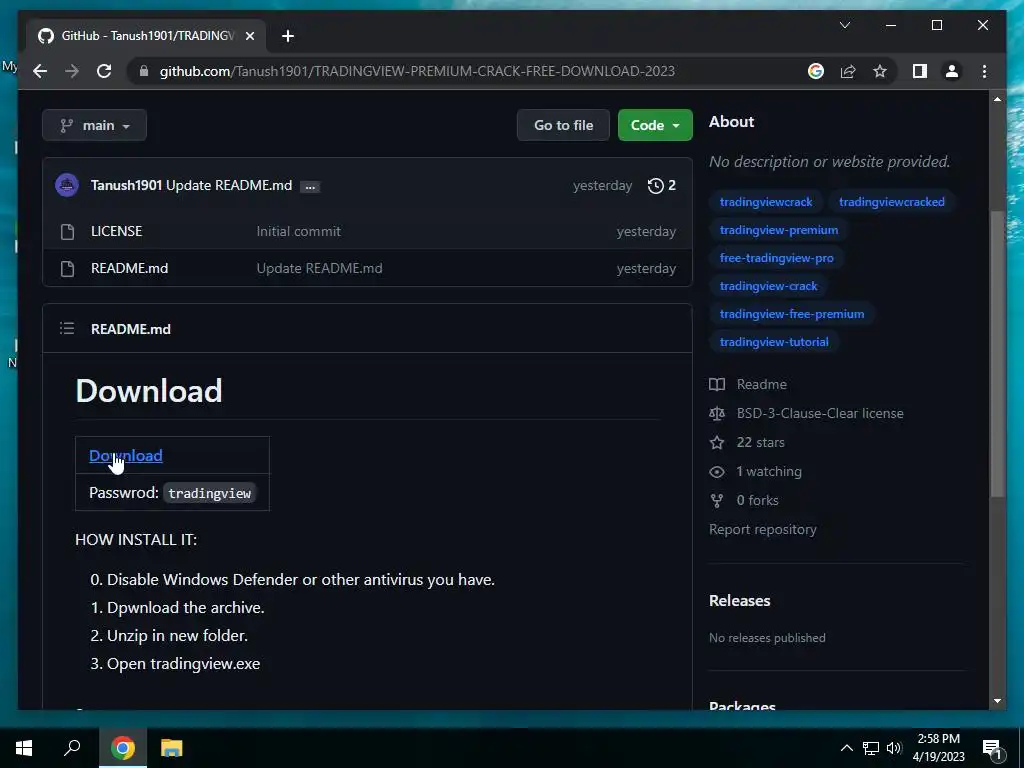Open README table of contents icon
The width and height of the screenshot is (1024, 768).
click(x=67, y=328)
